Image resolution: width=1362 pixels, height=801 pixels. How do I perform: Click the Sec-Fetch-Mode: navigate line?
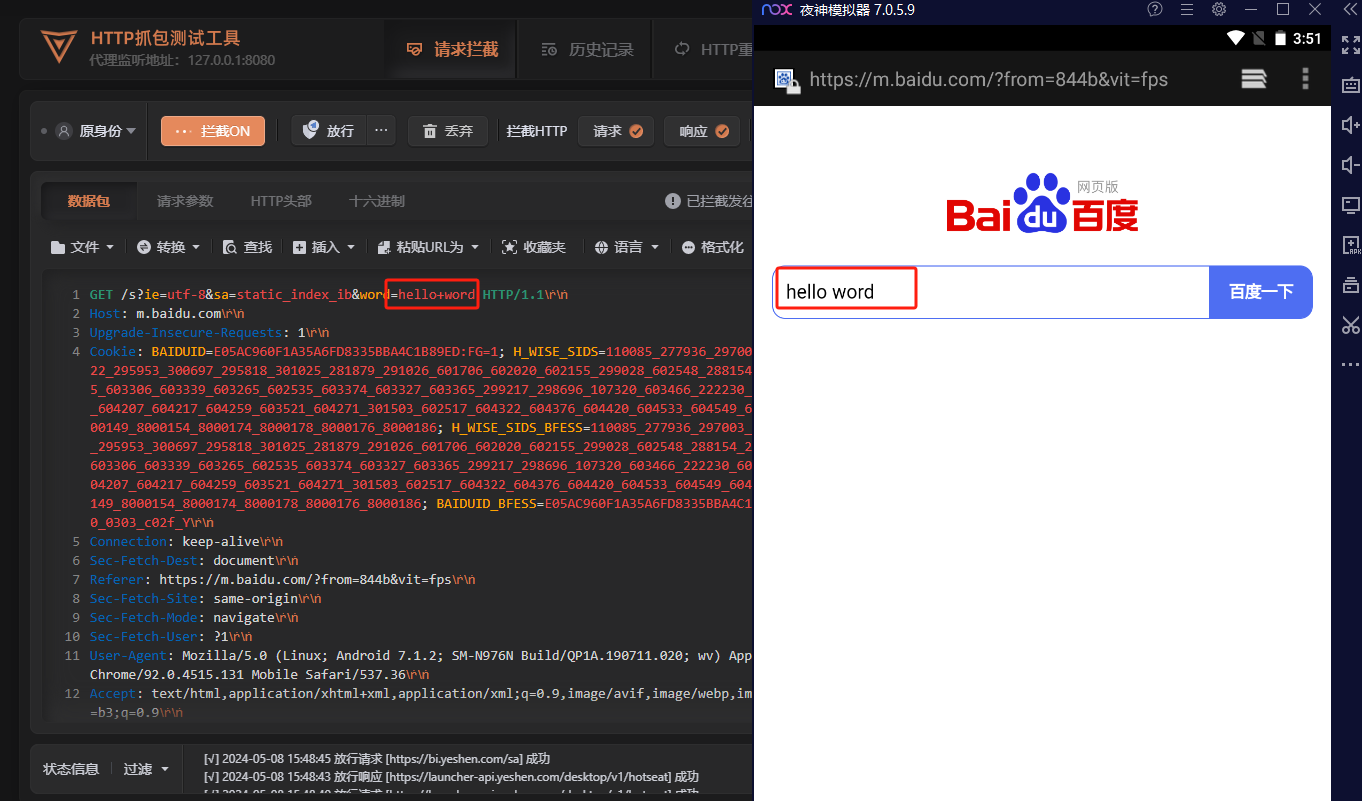coord(194,618)
